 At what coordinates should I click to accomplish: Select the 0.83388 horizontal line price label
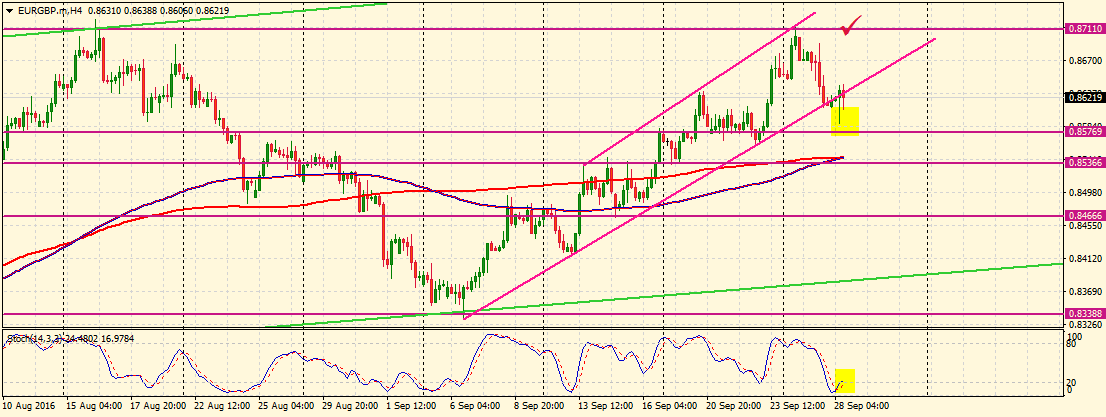[1085, 314]
